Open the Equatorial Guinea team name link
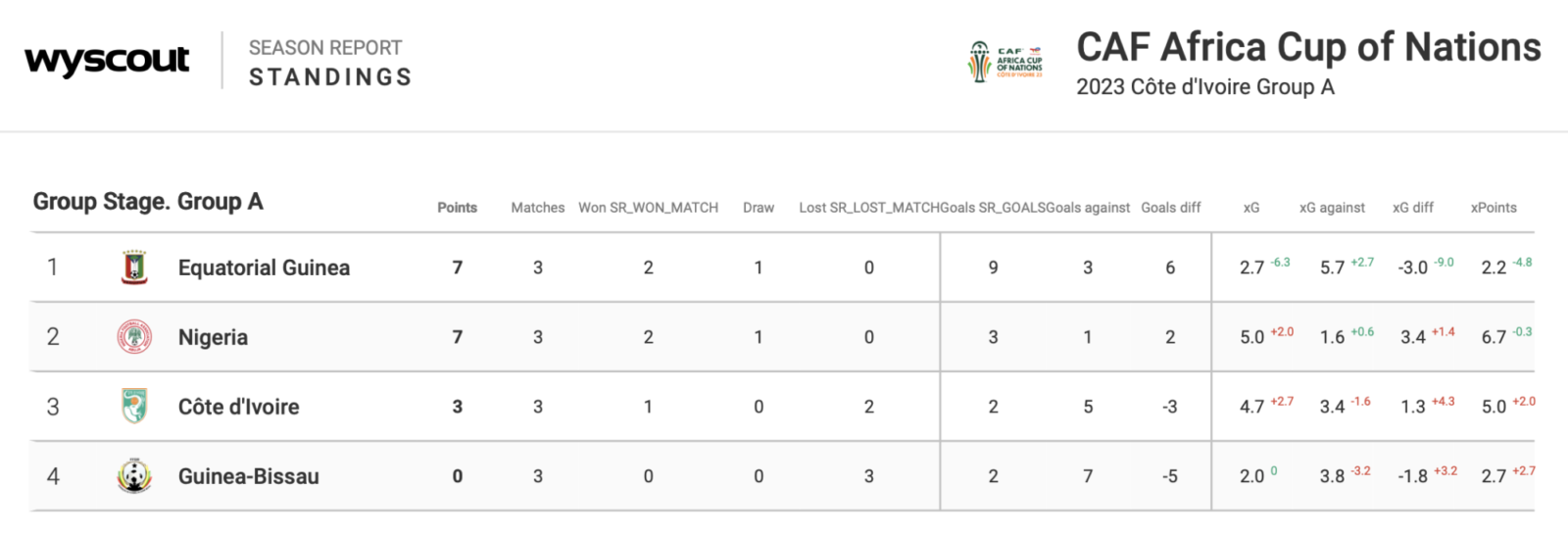 pyautogui.click(x=264, y=267)
